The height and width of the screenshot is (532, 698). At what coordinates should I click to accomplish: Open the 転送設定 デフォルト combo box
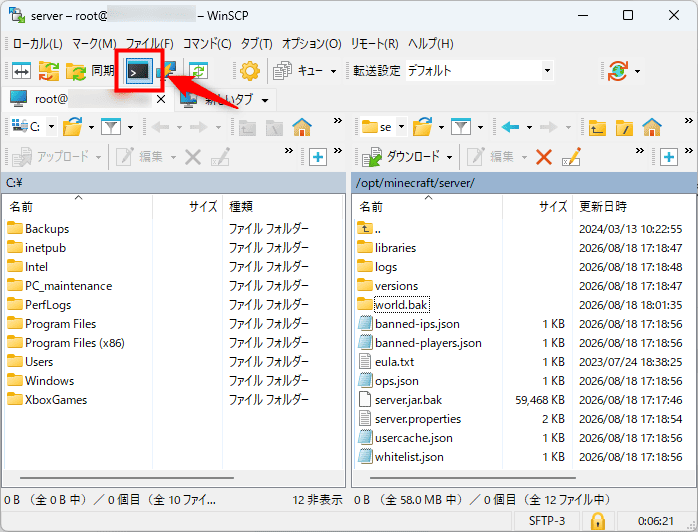pyautogui.click(x=480, y=71)
